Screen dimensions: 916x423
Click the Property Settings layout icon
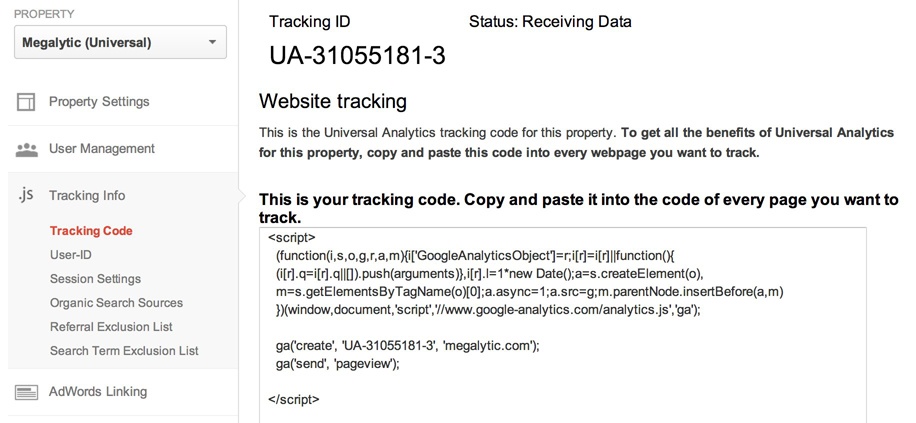26,102
